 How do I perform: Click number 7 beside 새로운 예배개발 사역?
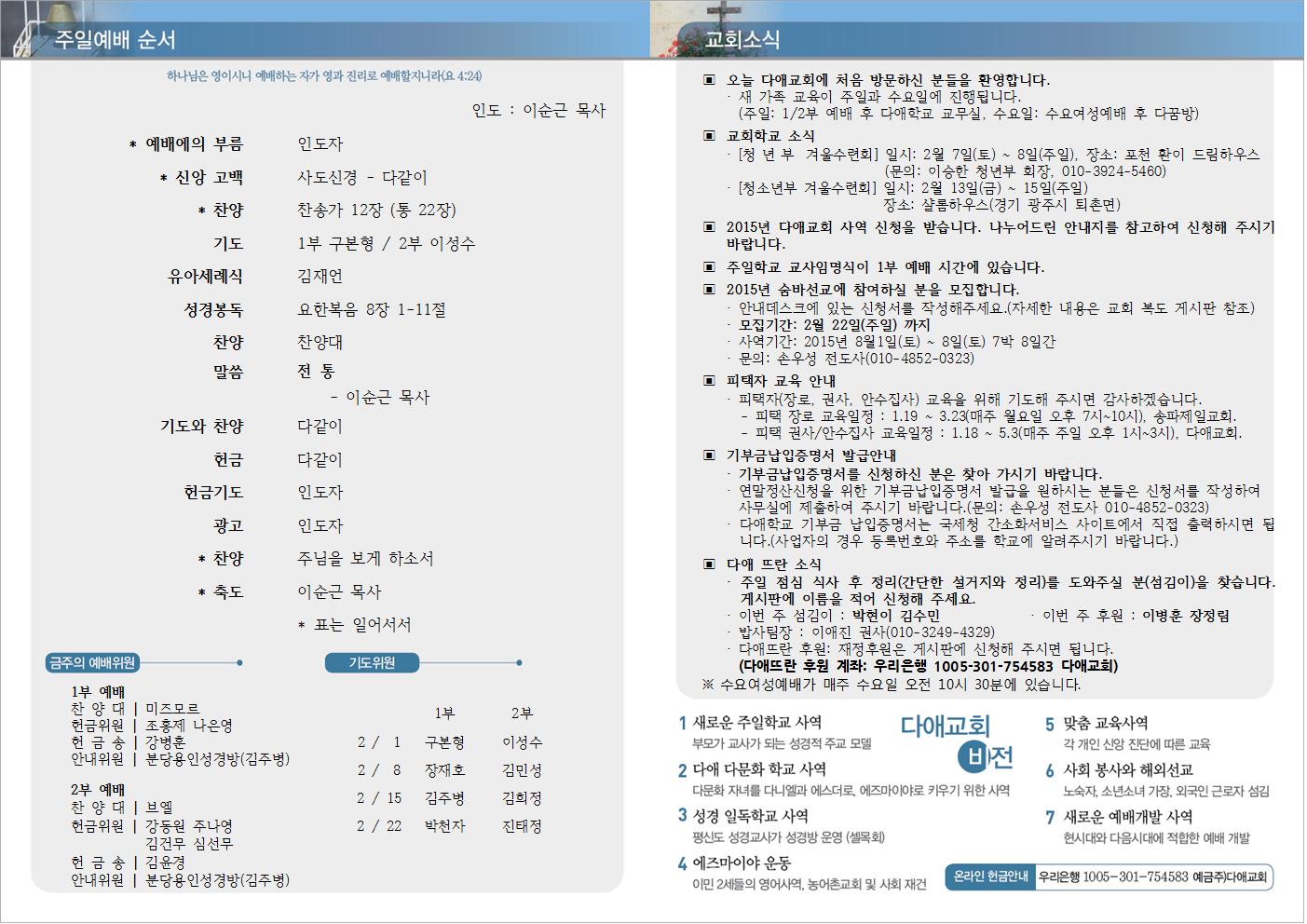click(x=1050, y=817)
